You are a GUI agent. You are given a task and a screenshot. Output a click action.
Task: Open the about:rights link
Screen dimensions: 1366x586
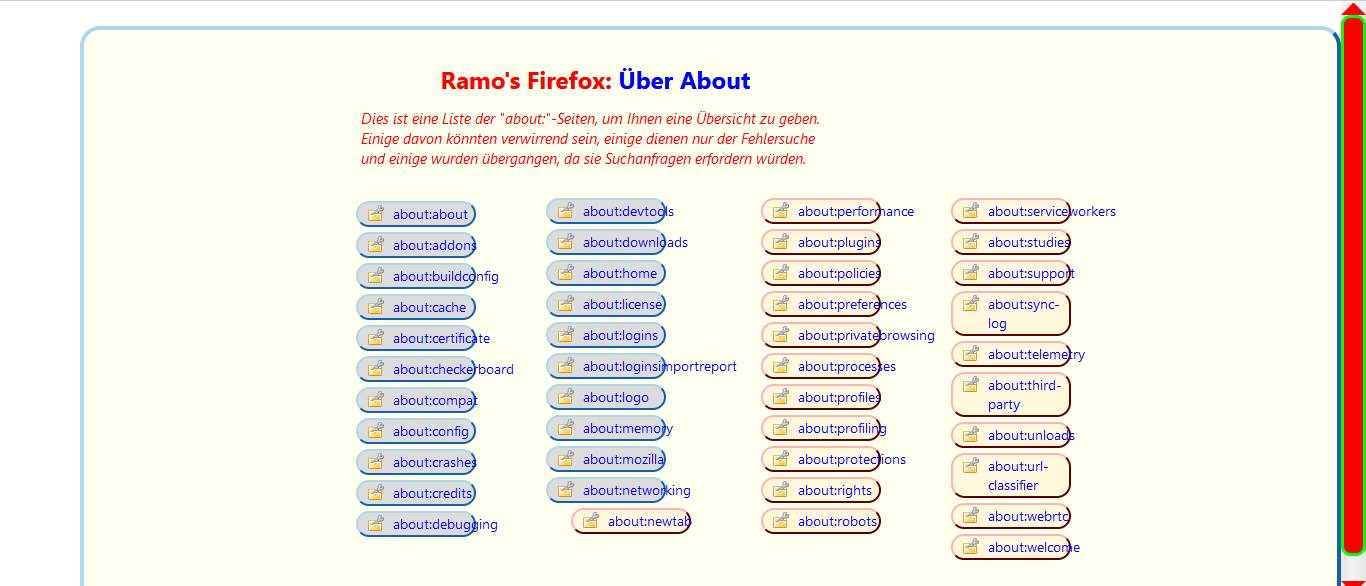coord(835,491)
